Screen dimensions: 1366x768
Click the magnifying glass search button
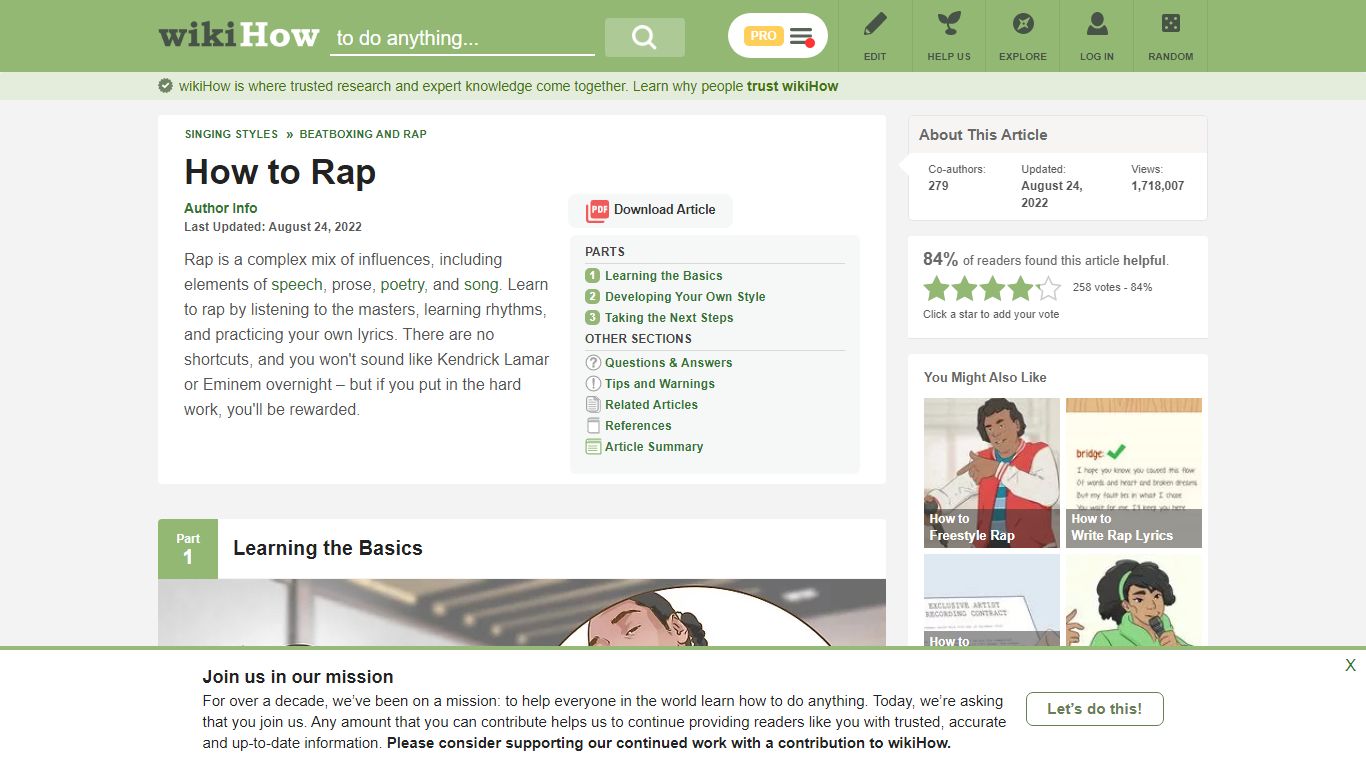(645, 37)
